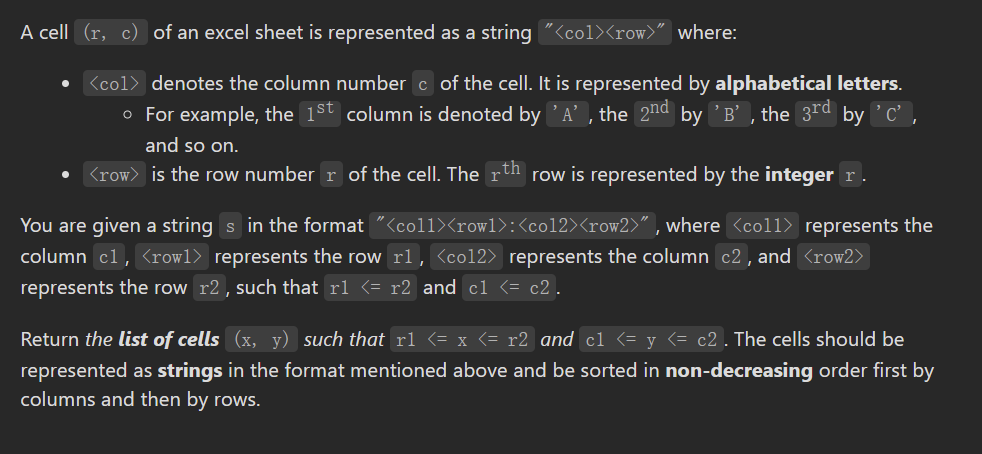Click the 'A' column letter chip
Viewport: 982px width, 454px height.
click(569, 114)
